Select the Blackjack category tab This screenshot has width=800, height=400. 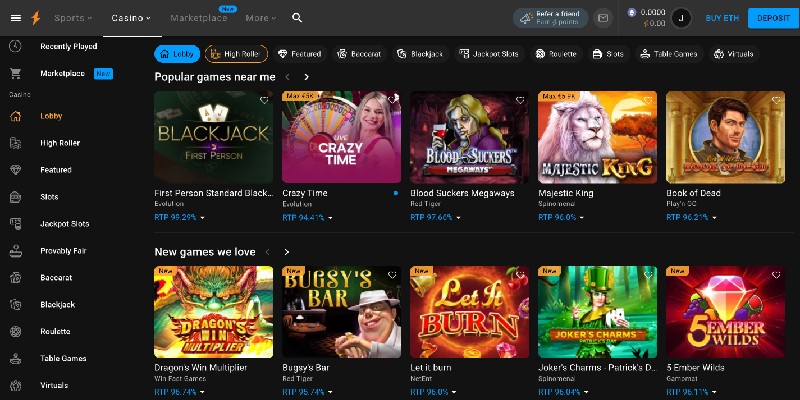tap(420, 54)
